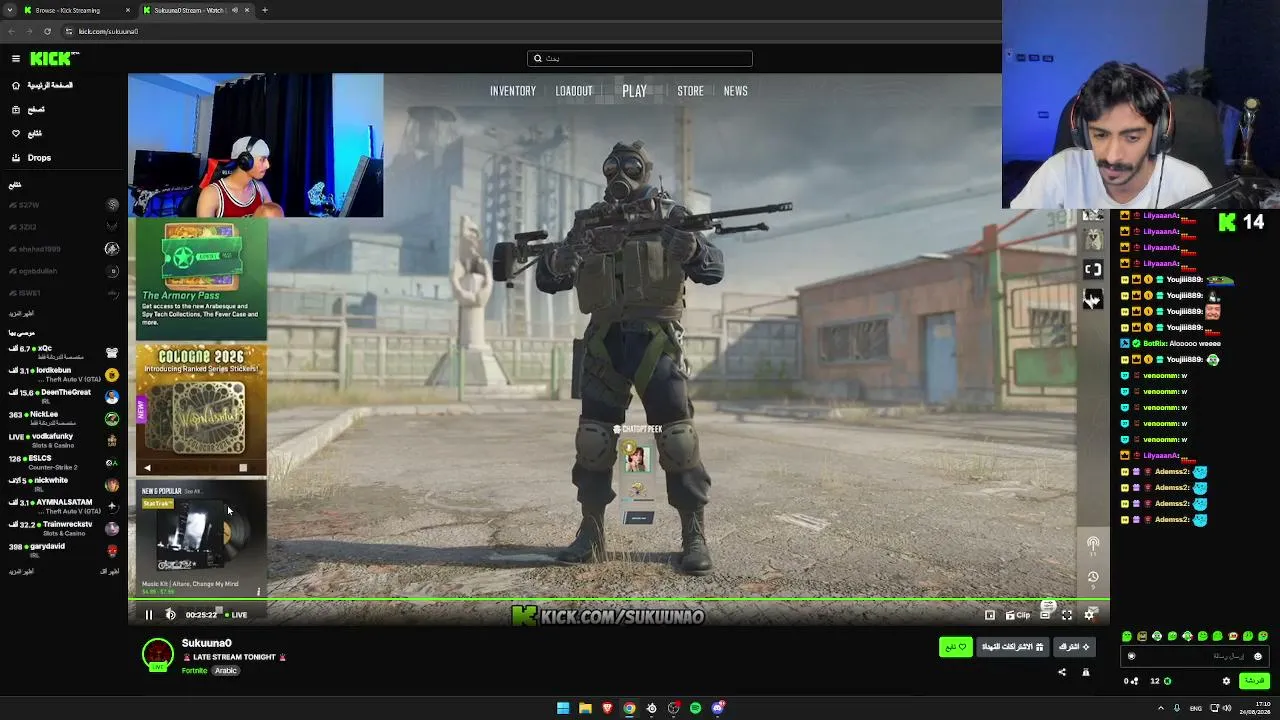The width and height of the screenshot is (1280, 720).
Task: Select the Arabic language tag
Action: (226, 671)
